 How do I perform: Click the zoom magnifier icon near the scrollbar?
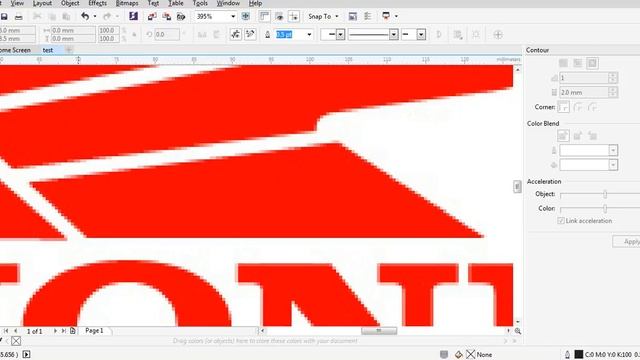(518, 331)
